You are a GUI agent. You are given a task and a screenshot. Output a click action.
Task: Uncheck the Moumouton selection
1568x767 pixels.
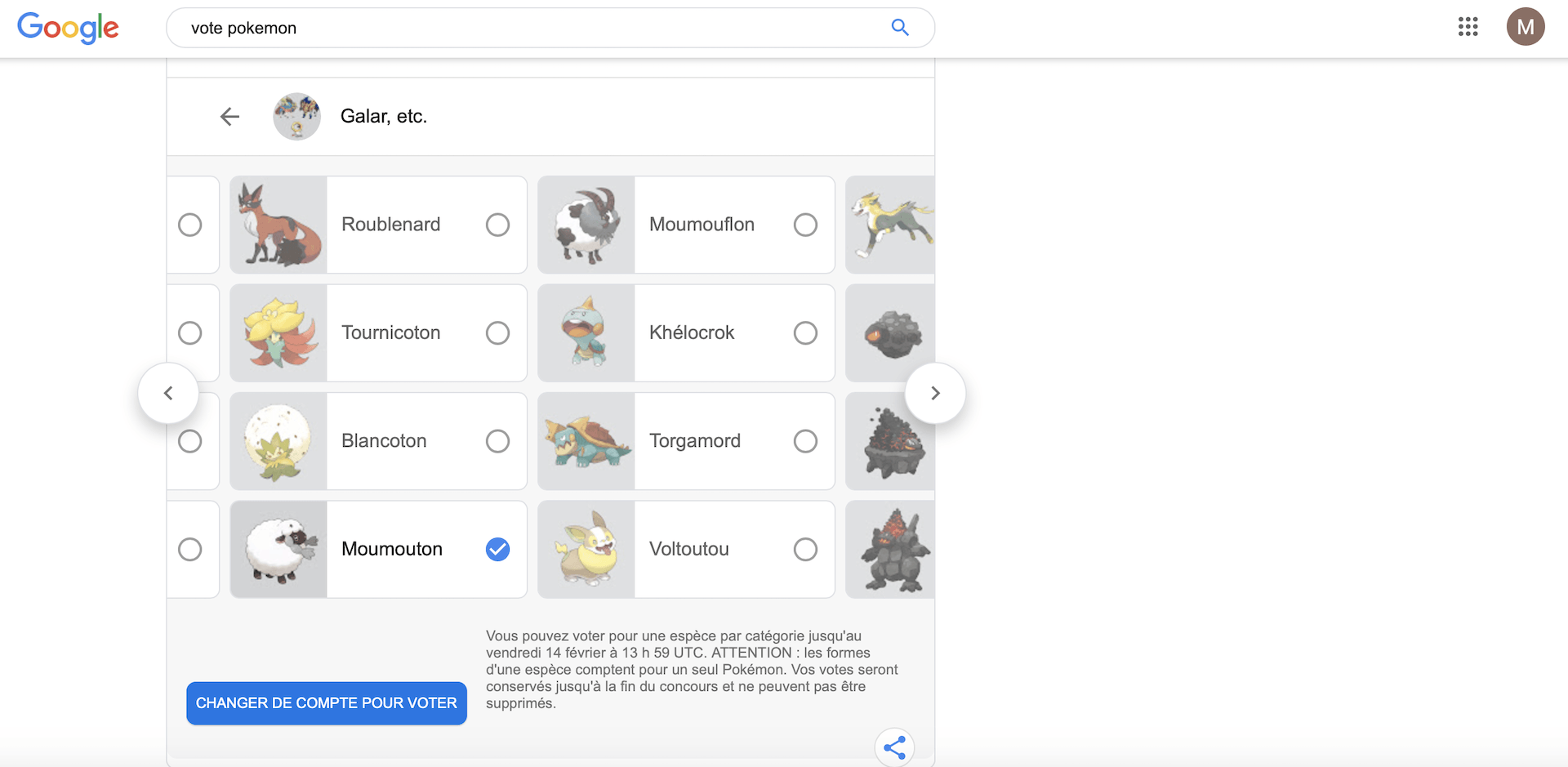[497, 549]
